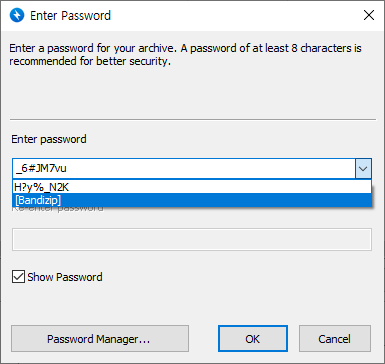Click the horizontal separator line below the description
This screenshot has width=385, height=364.
193,119
